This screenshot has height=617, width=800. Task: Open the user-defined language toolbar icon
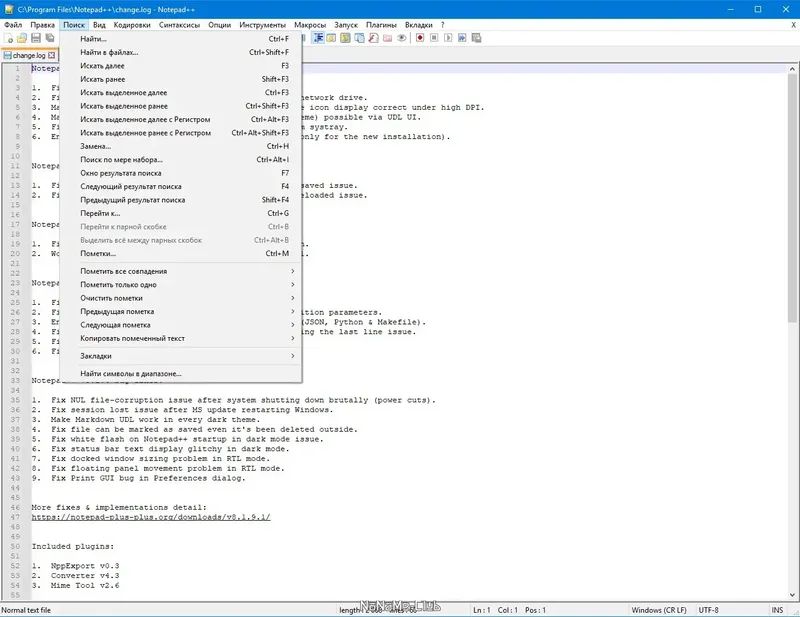coord(332,38)
